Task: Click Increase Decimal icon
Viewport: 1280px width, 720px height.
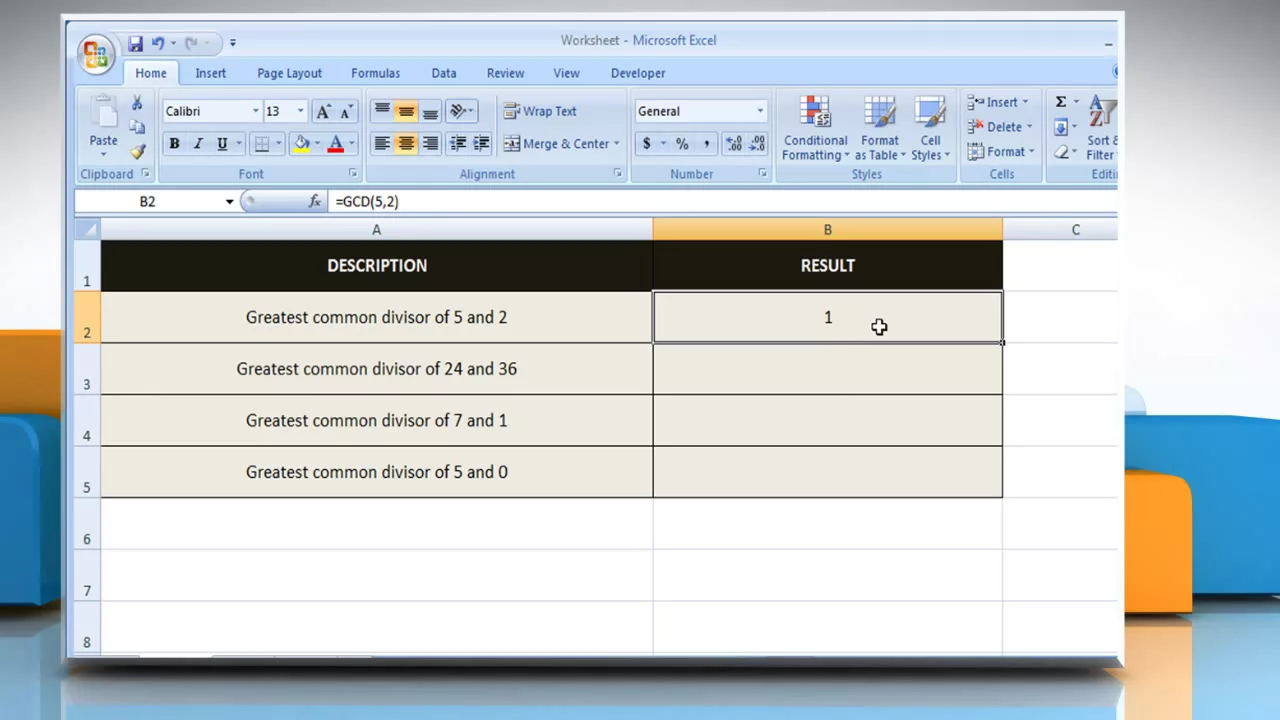Action: click(733, 143)
